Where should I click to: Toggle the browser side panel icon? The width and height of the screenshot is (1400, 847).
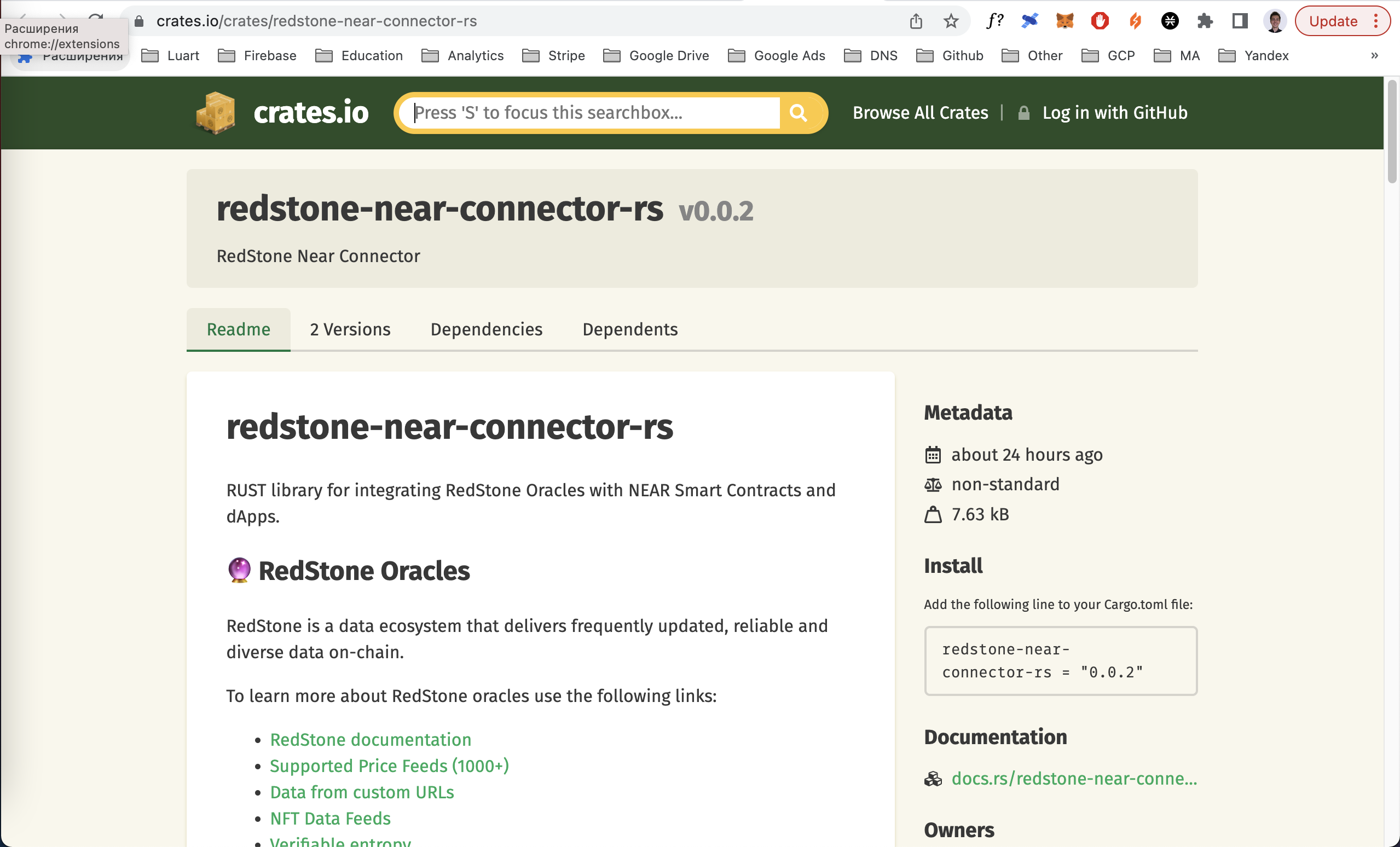coord(1239,21)
